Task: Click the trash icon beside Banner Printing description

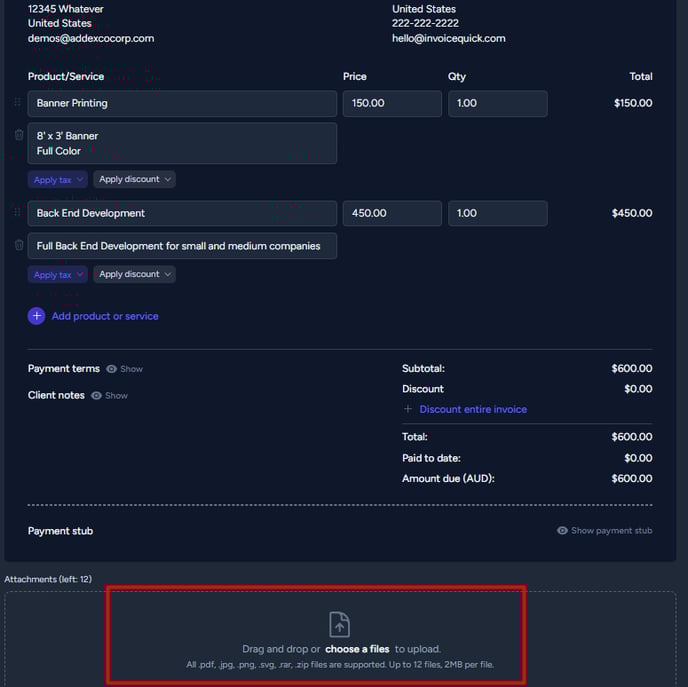Action: tap(19, 135)
